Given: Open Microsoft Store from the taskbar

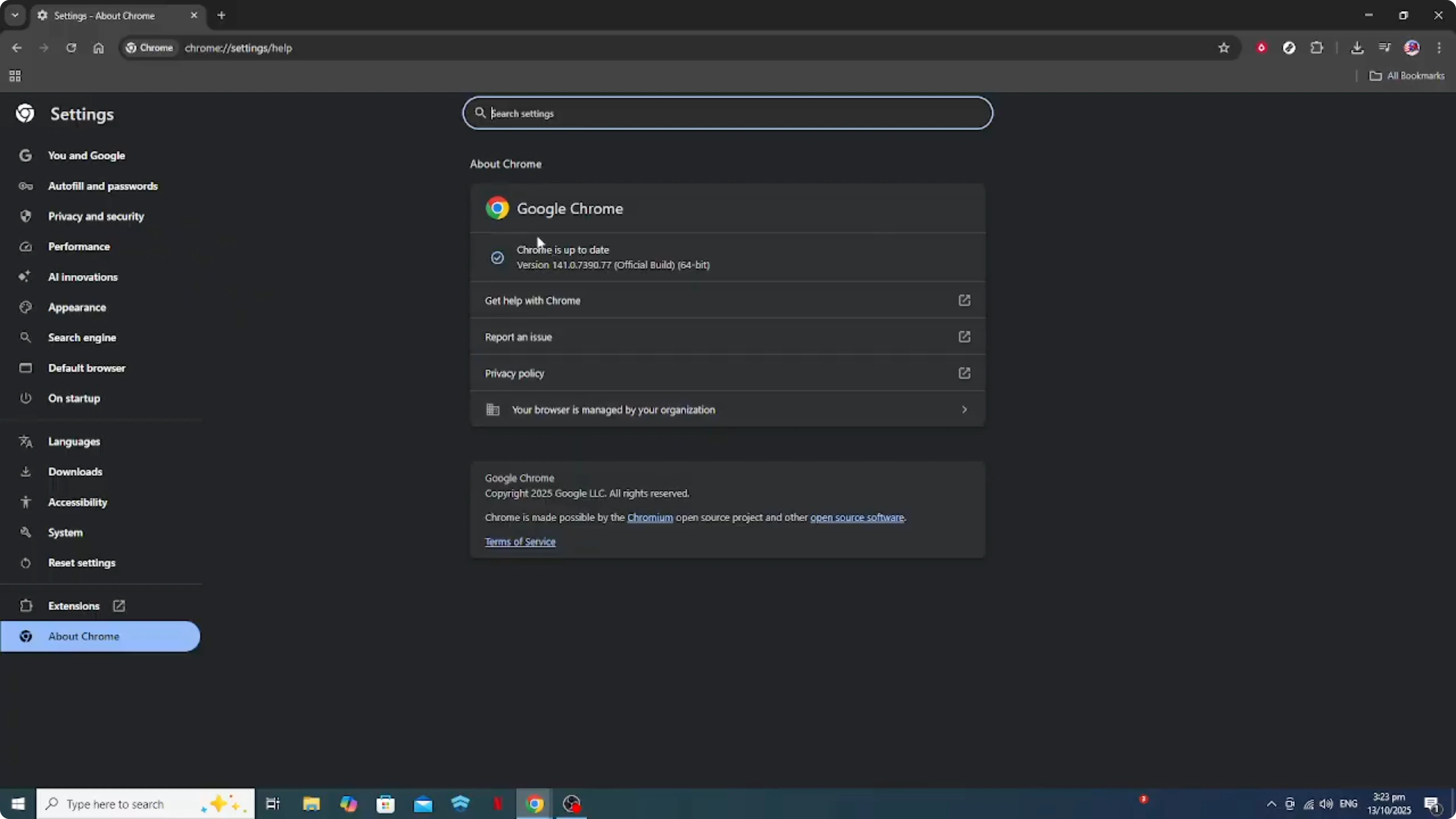Looking at the screenshot, I should (385, 804).
